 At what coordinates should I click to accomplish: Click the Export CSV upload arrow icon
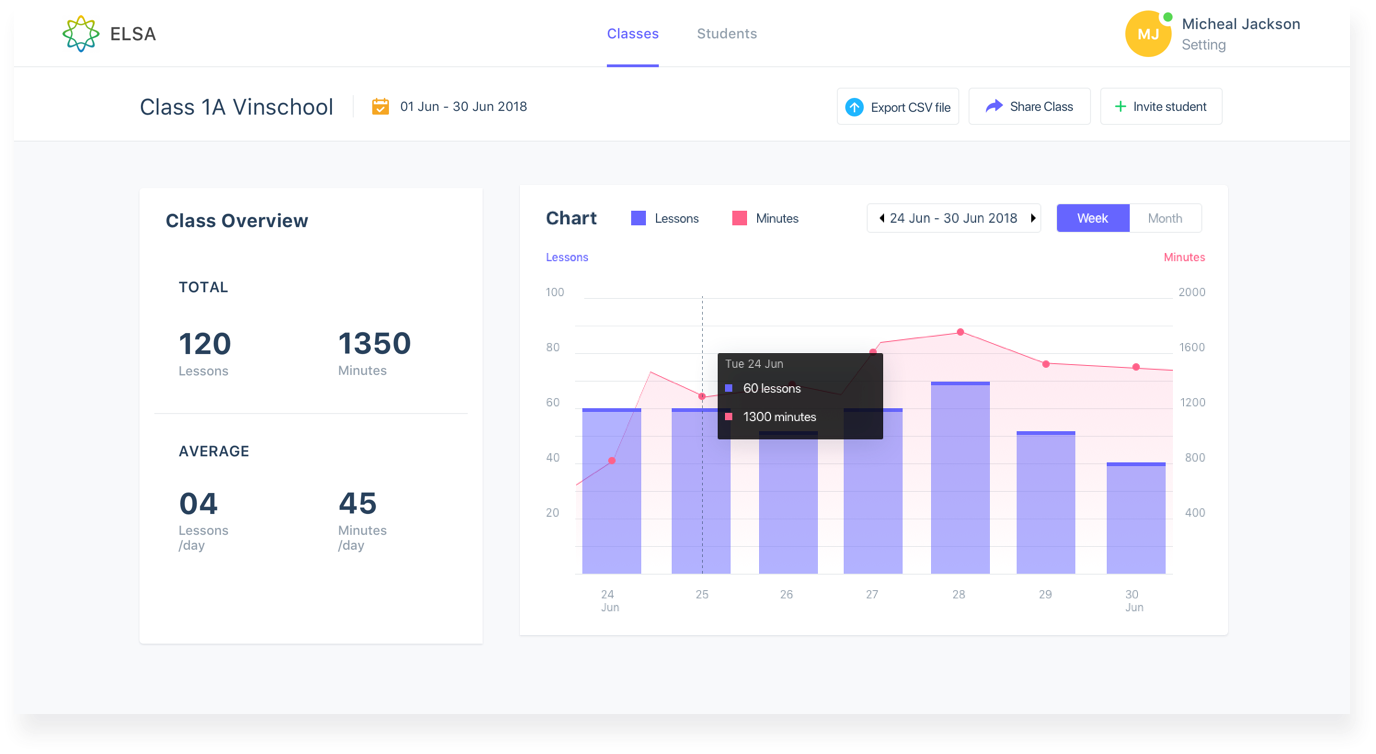[854, 107]
